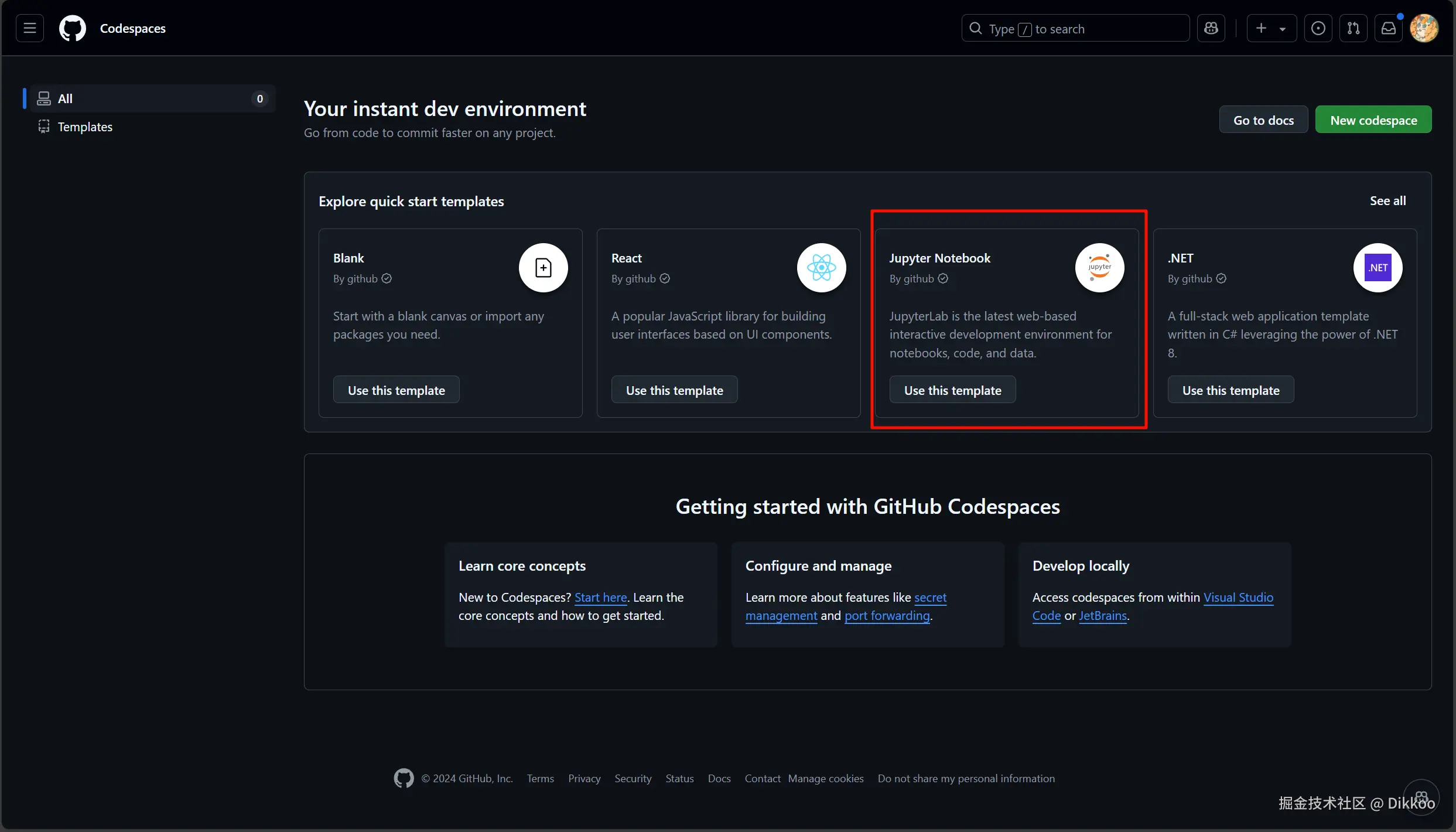Image resolution: width=1456 pixels, height=832 pixels.
Task: Open the Copilot chat icon
Action: pos(1211,28)
